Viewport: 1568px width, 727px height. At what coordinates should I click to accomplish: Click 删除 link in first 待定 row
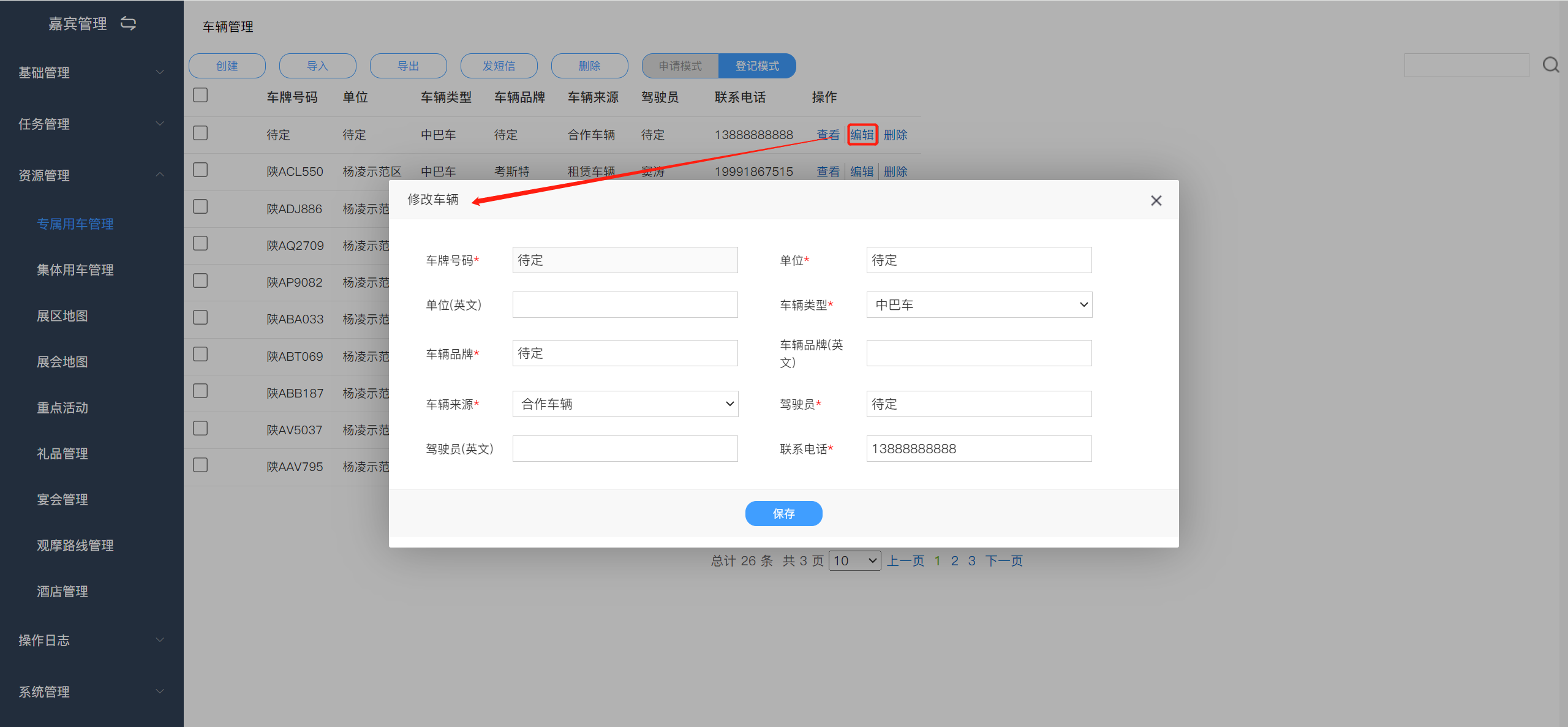click(895, 135)
